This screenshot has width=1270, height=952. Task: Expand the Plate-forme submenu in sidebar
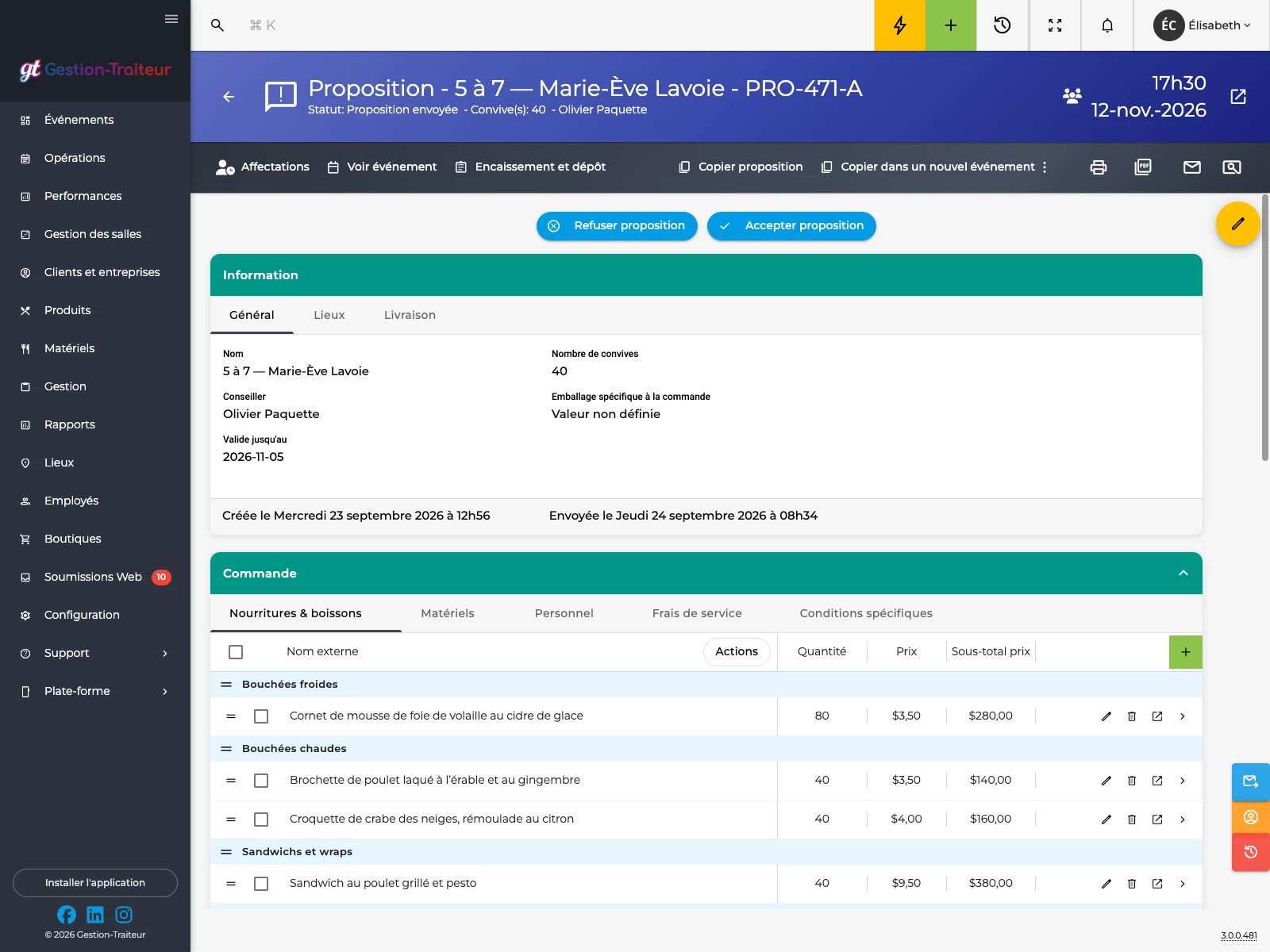pos(95,691)
